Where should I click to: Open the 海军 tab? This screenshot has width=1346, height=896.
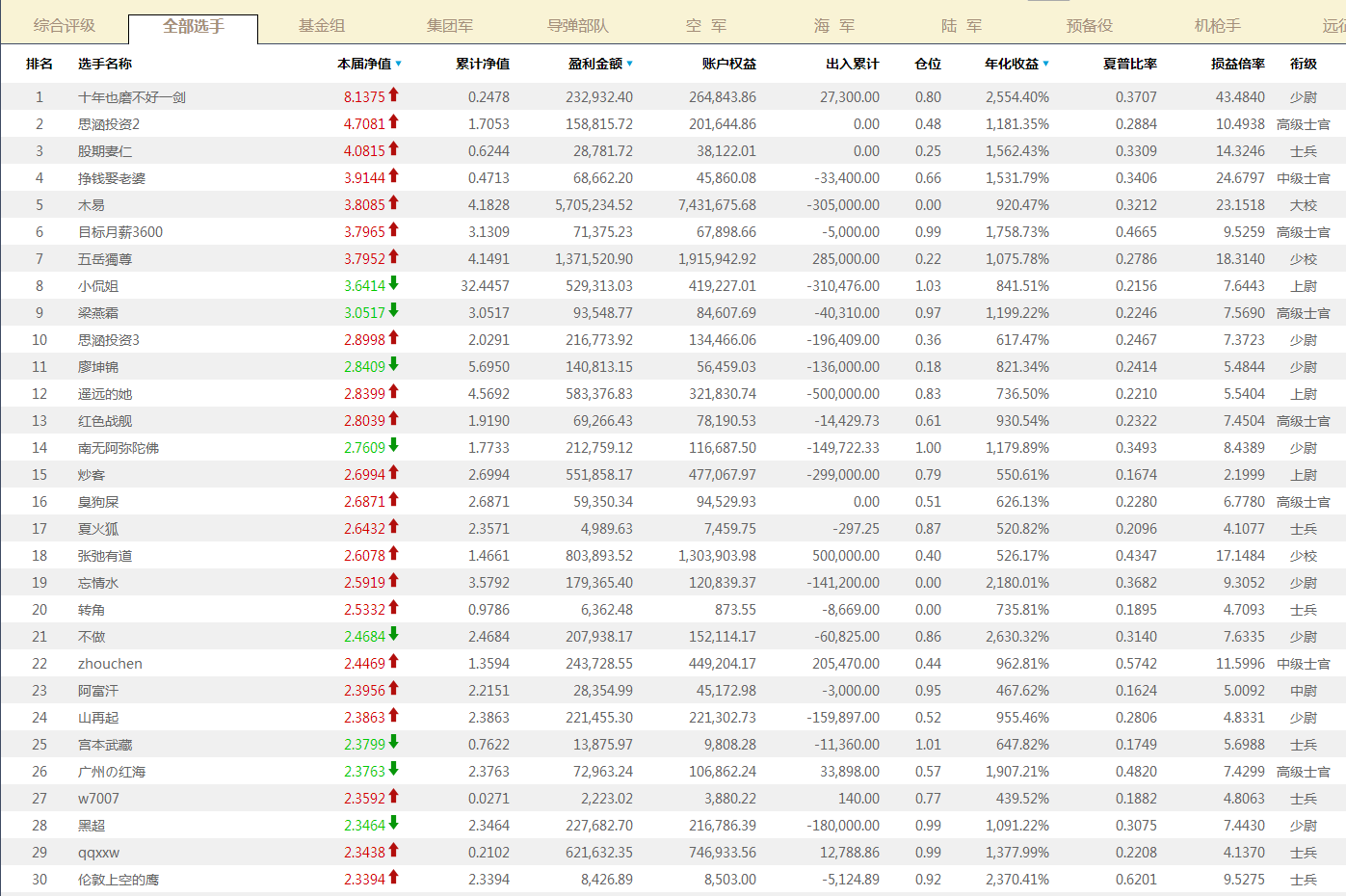(x=834, y=26)
